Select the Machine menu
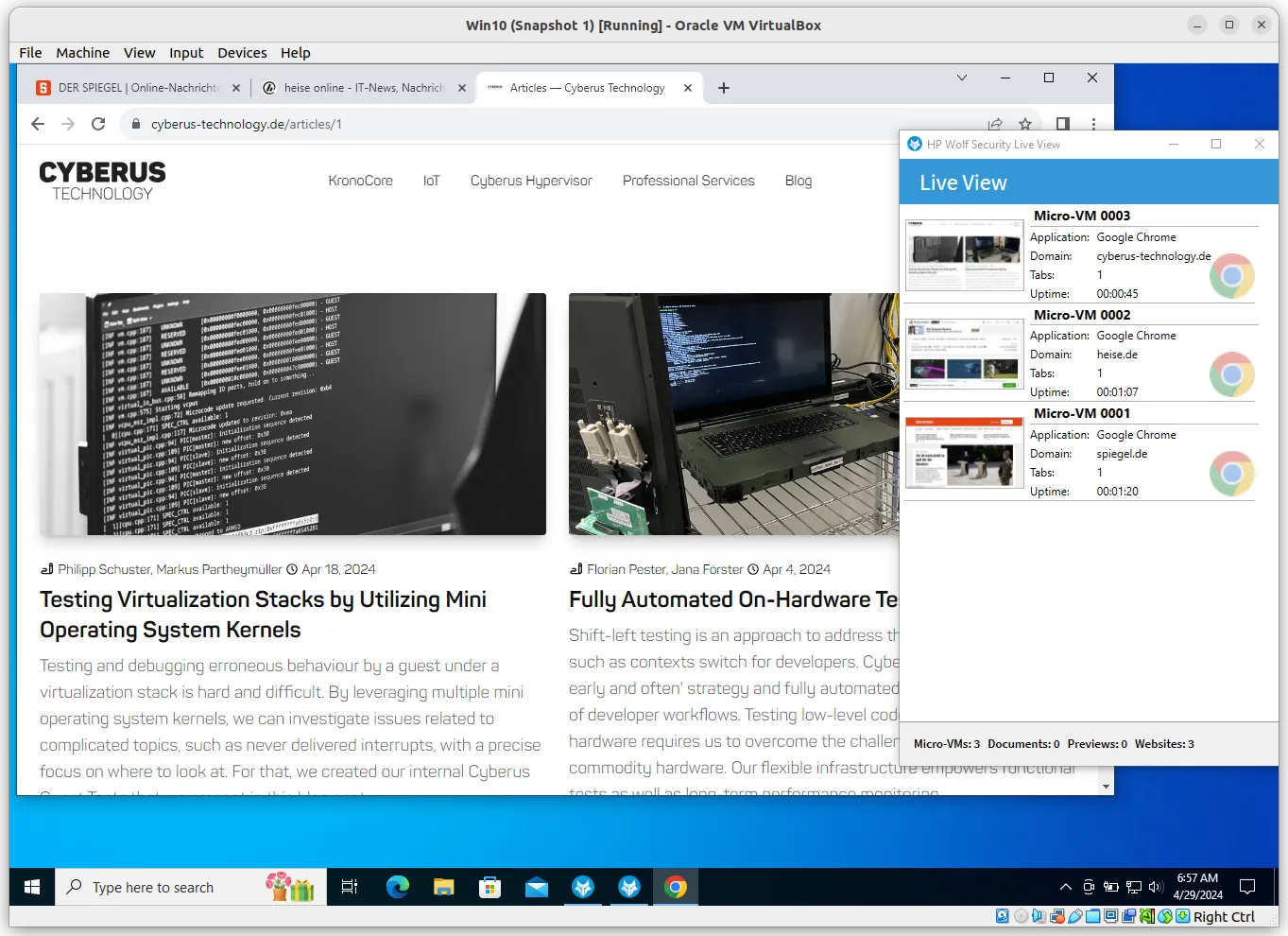Image resolution: width=1288 pixels, height=936 pixels. point(82,53)
